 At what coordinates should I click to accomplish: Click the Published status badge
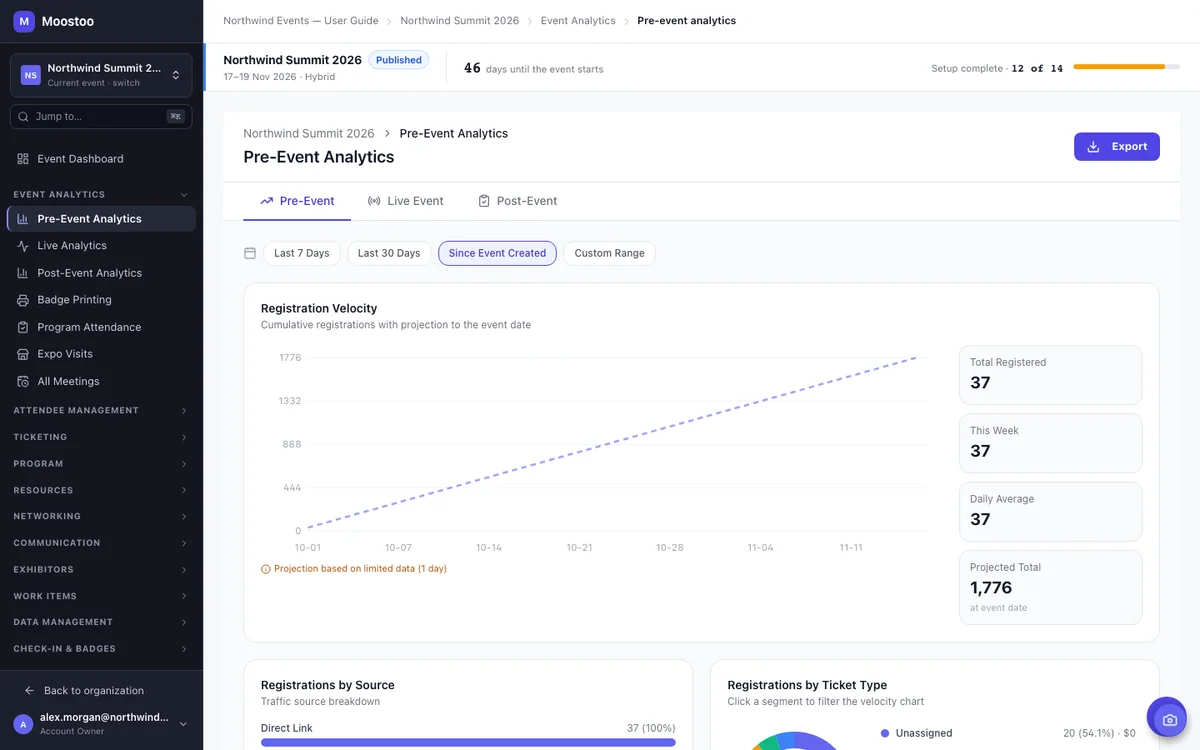(x=399, y=60)
